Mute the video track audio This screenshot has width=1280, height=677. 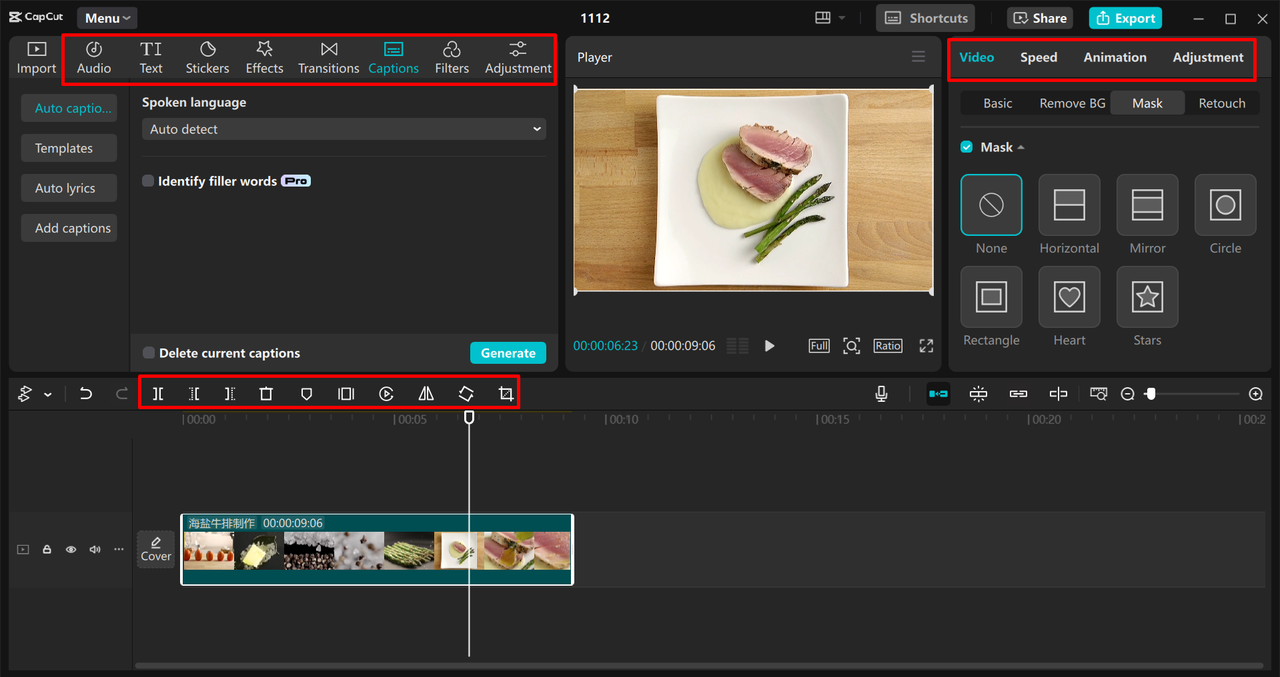[x=95, y=549]
